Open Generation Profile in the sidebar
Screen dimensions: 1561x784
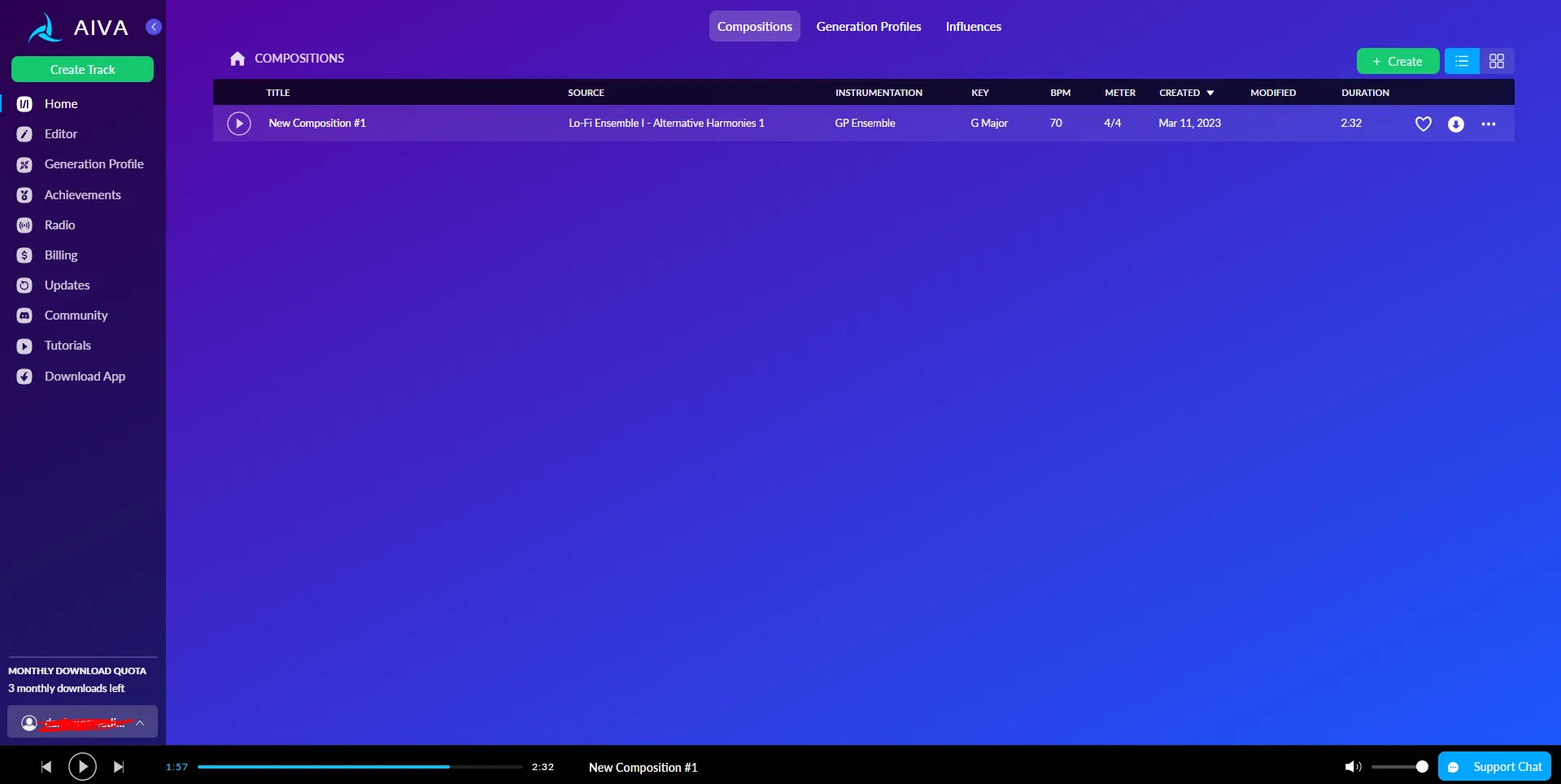[x=94, y=164]
